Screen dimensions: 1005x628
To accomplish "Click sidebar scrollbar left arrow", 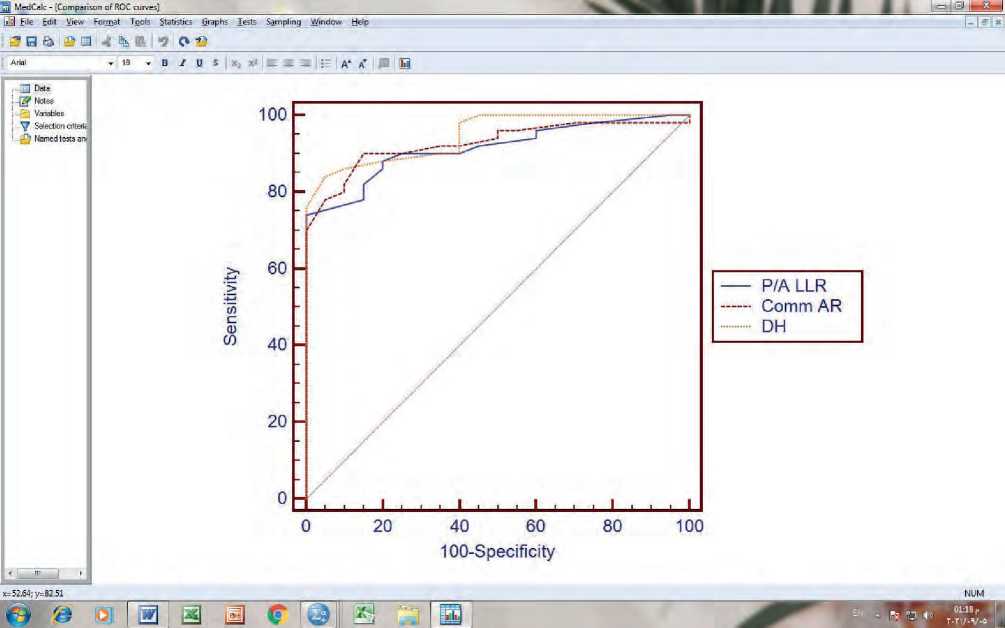I will tap(10, 573).
